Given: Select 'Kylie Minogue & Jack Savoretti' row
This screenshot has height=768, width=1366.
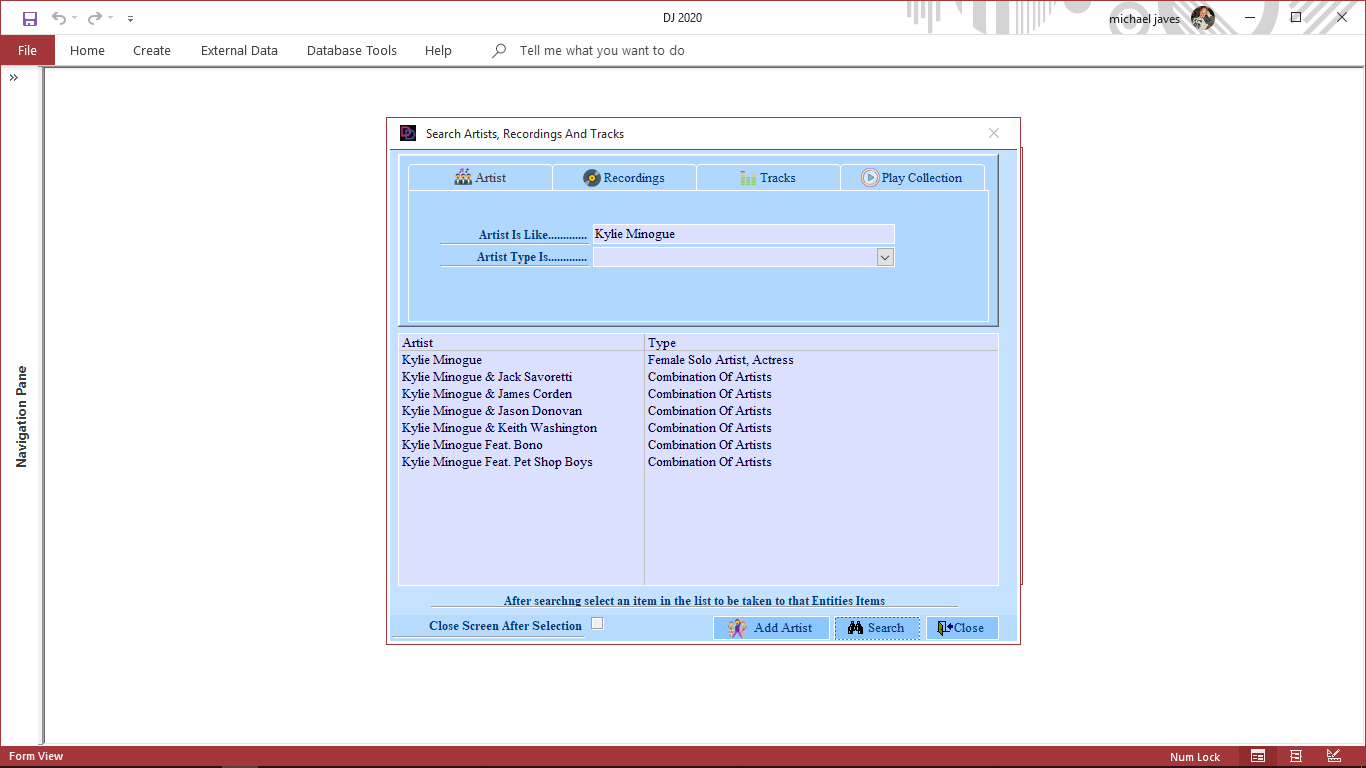Looking at the screenshot, I should coord(698,377).
